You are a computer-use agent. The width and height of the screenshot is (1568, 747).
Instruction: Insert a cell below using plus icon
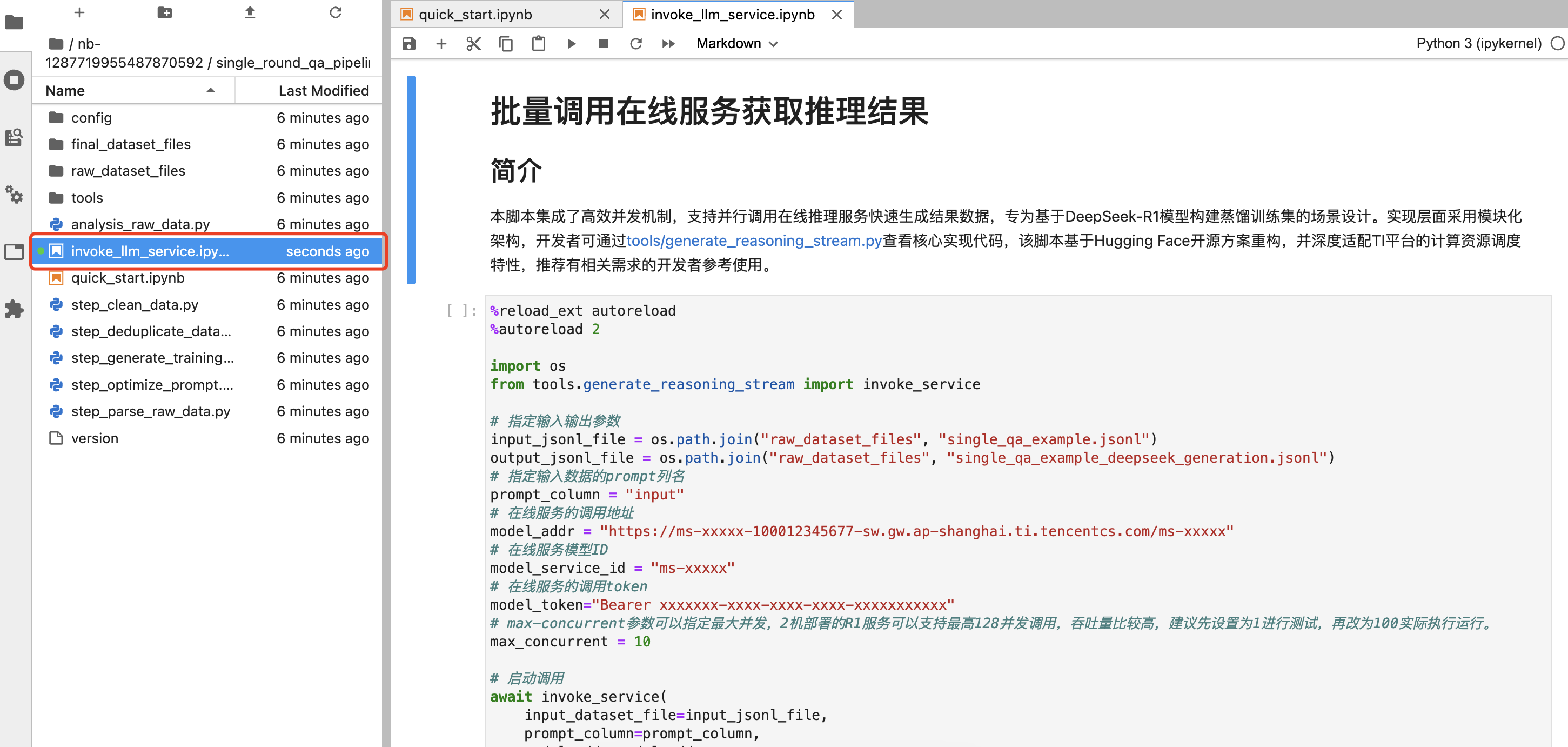(x=441, y=44)
